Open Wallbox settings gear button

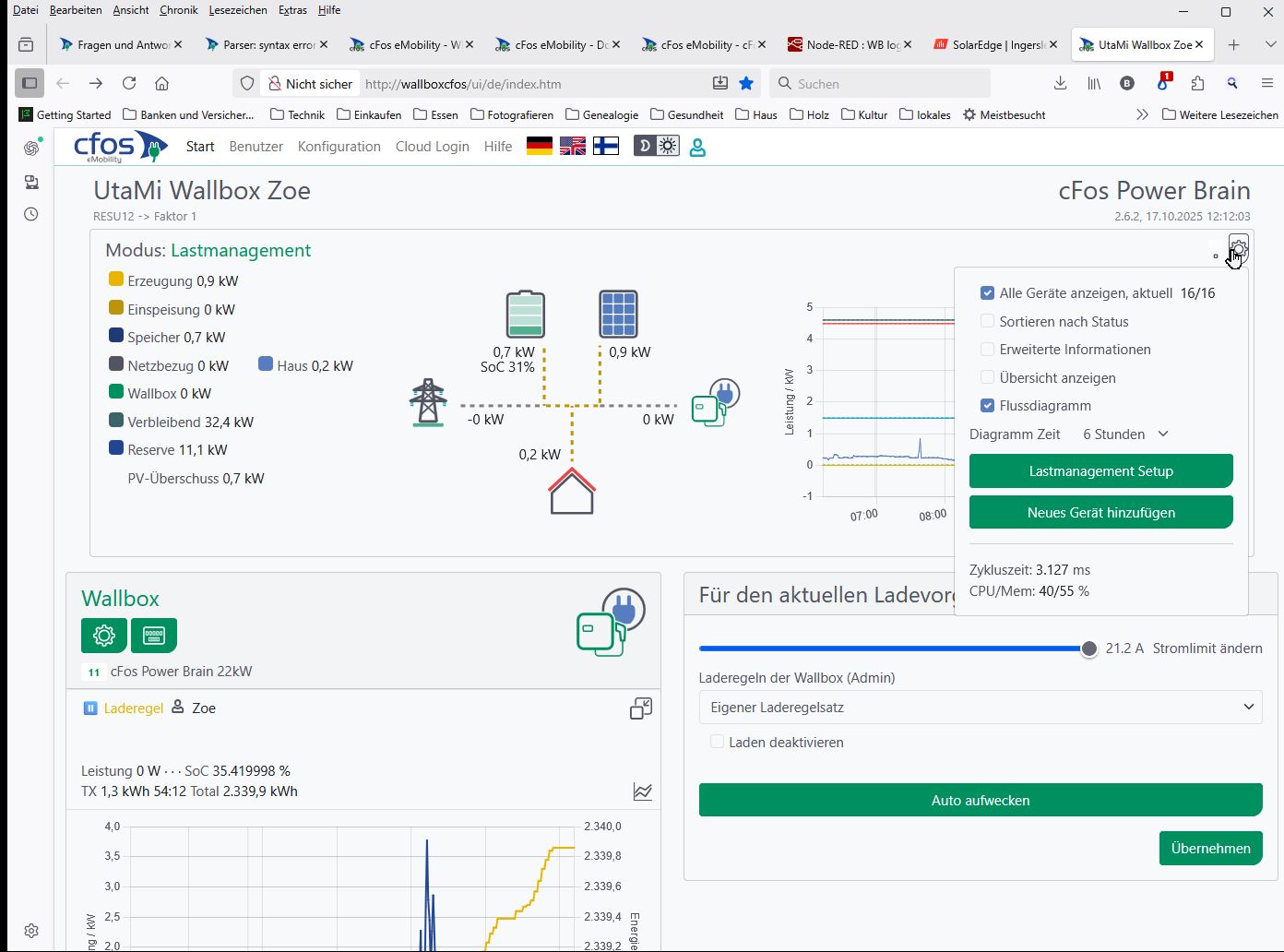tap(104, 636)
